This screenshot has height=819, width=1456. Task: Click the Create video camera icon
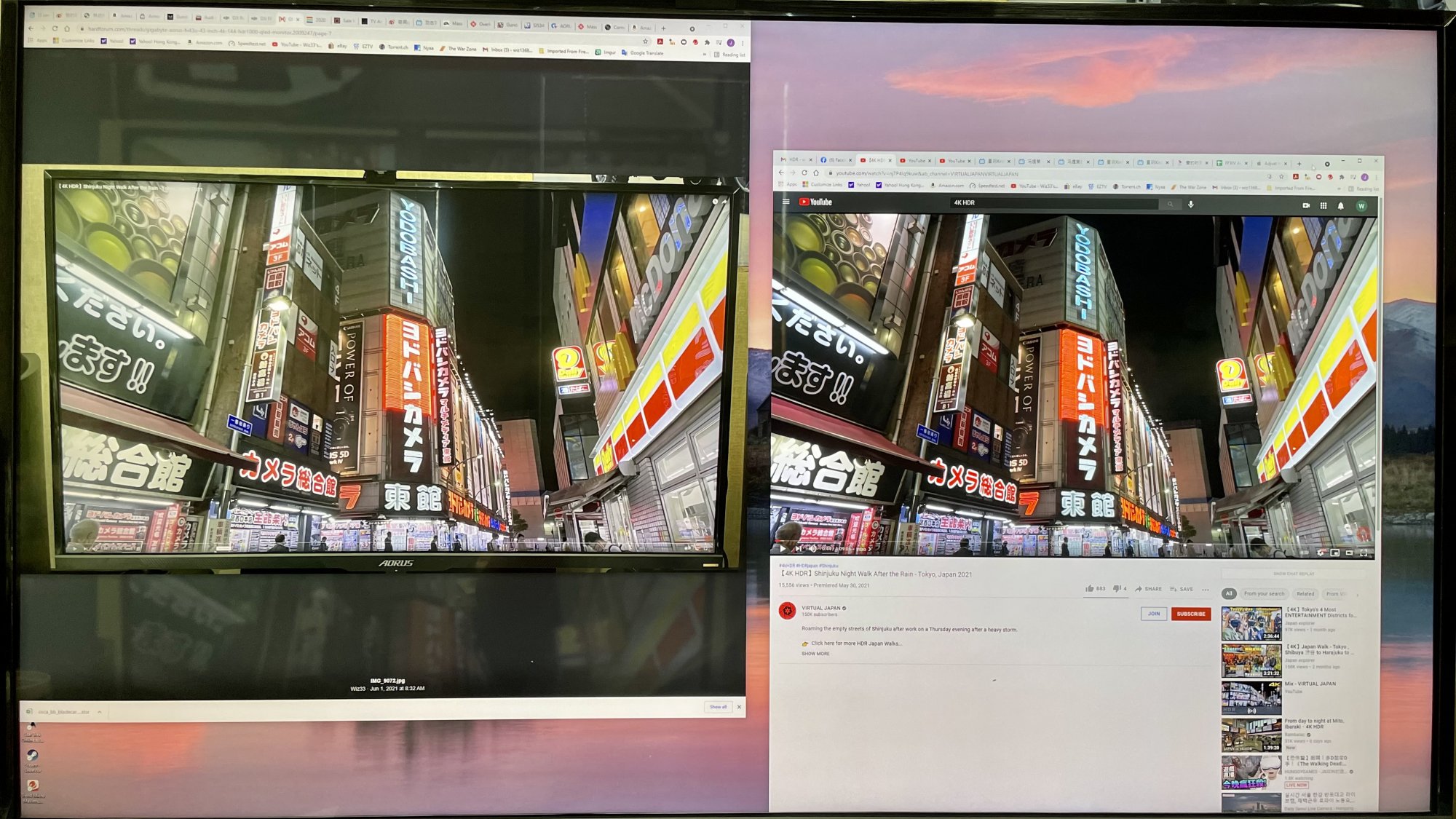[1306, 206]
